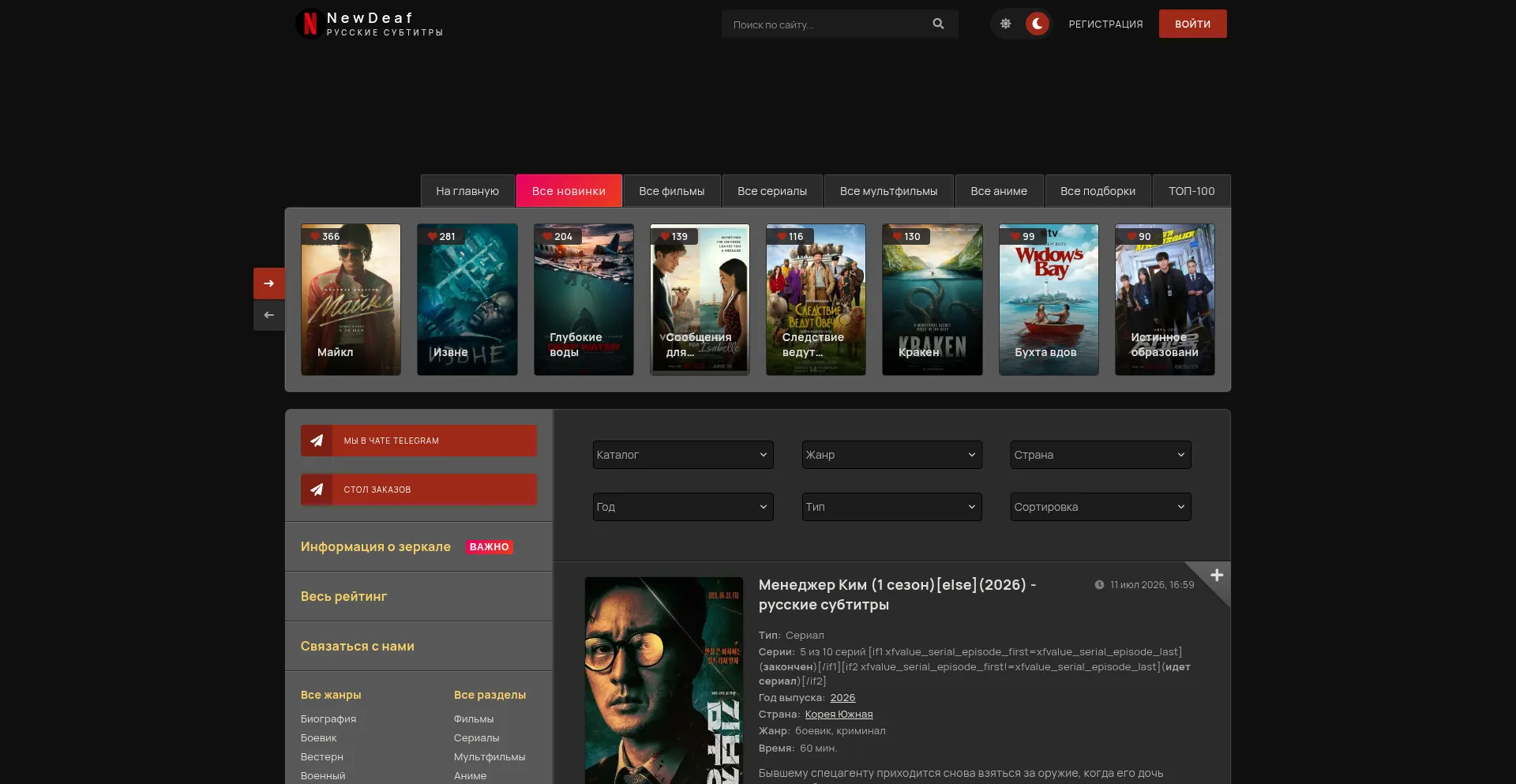This screenshot has height=784, width=1516.
Task: Open Связаться с нами link
Action: tap(357, 646)
